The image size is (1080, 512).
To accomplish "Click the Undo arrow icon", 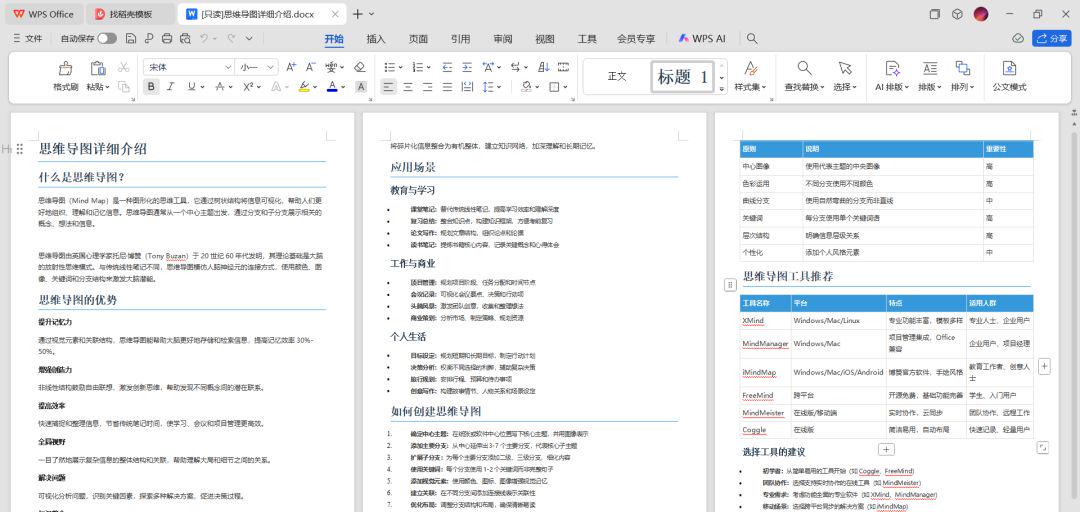I will point(204,39).
